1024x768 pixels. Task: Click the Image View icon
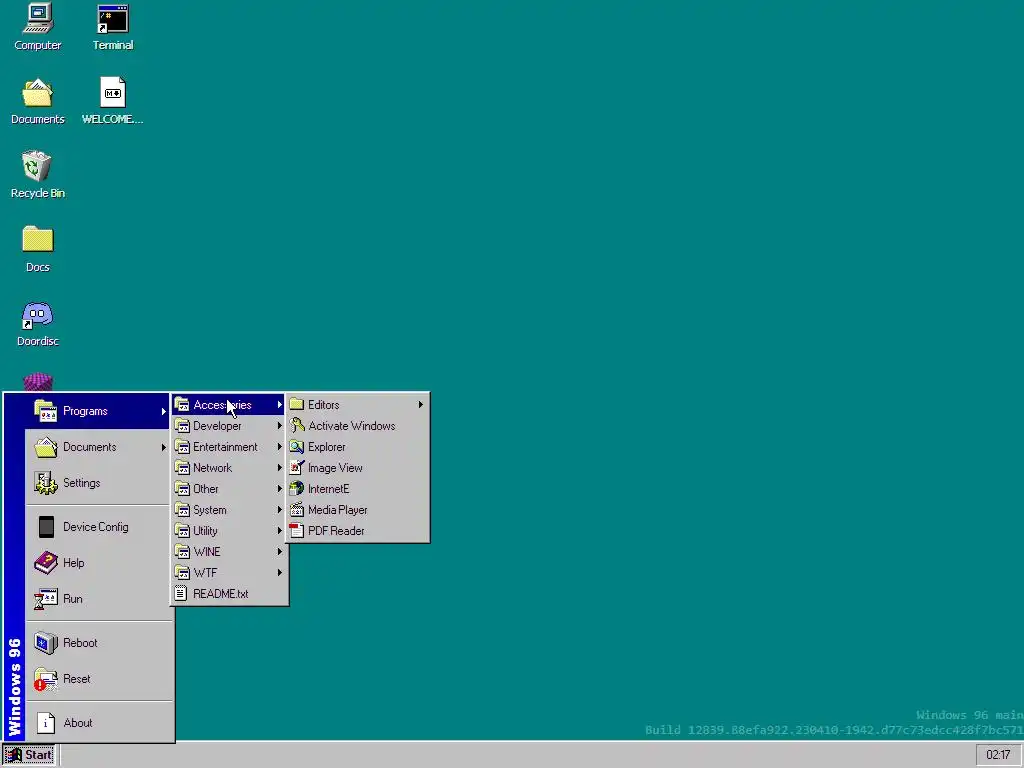pyautogui.click(x=297, y=468)
